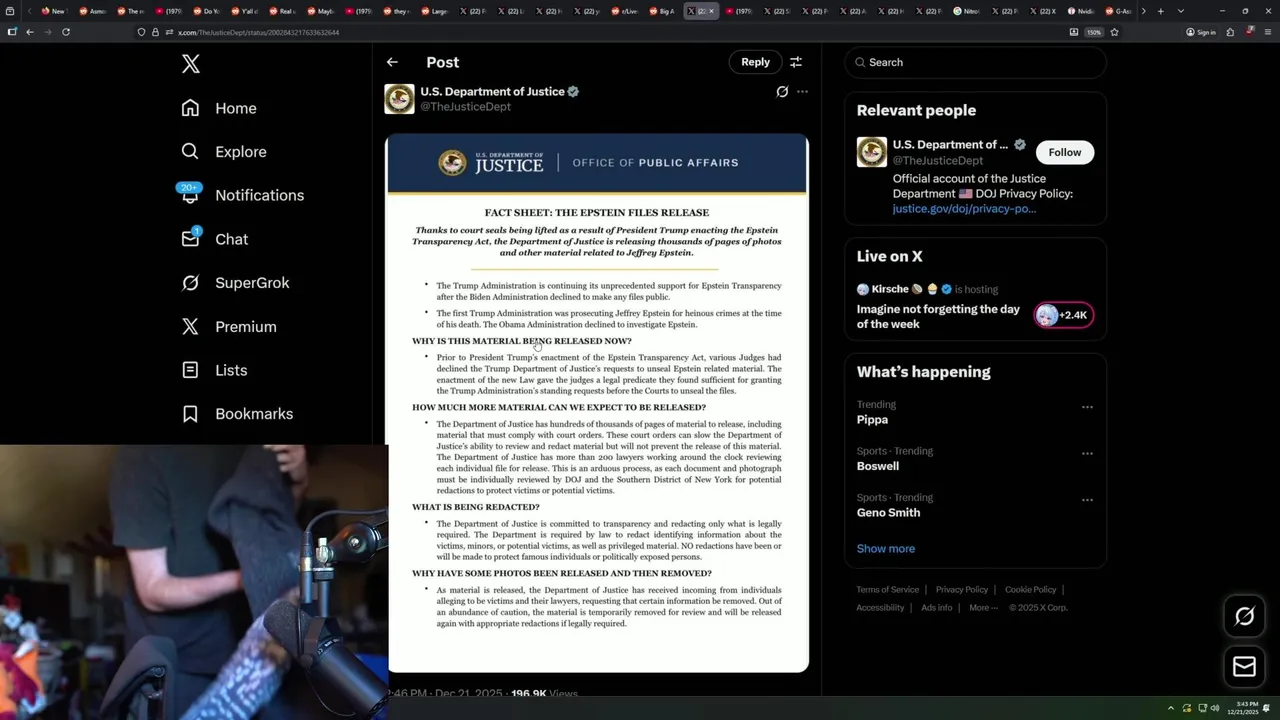Open the trending topic Pippa
Viewport: 1280px width, 720px height.
[x=872, y=420]
